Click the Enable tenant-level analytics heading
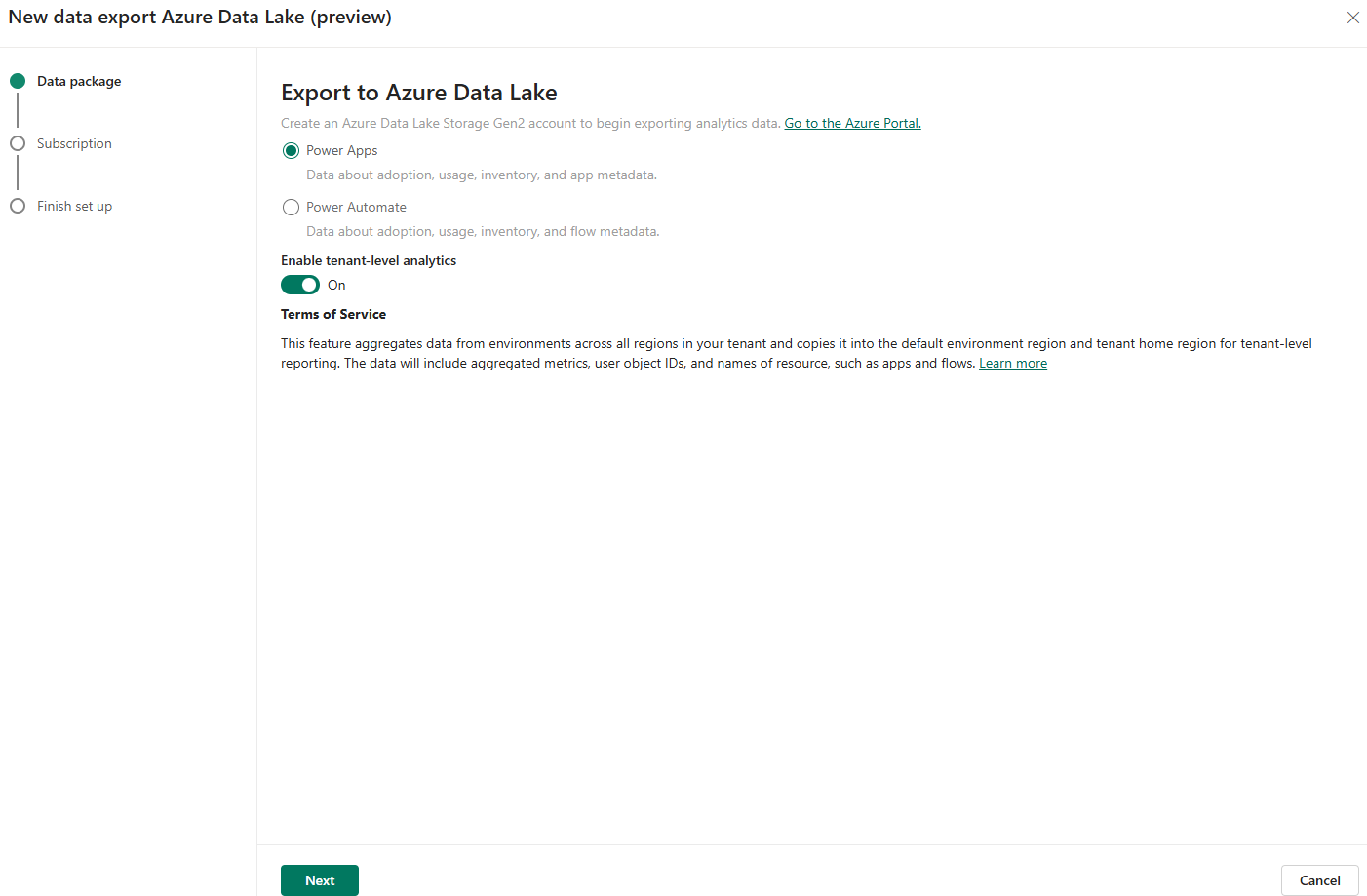This screenshot has width=1367, height=896. [369, 260]
